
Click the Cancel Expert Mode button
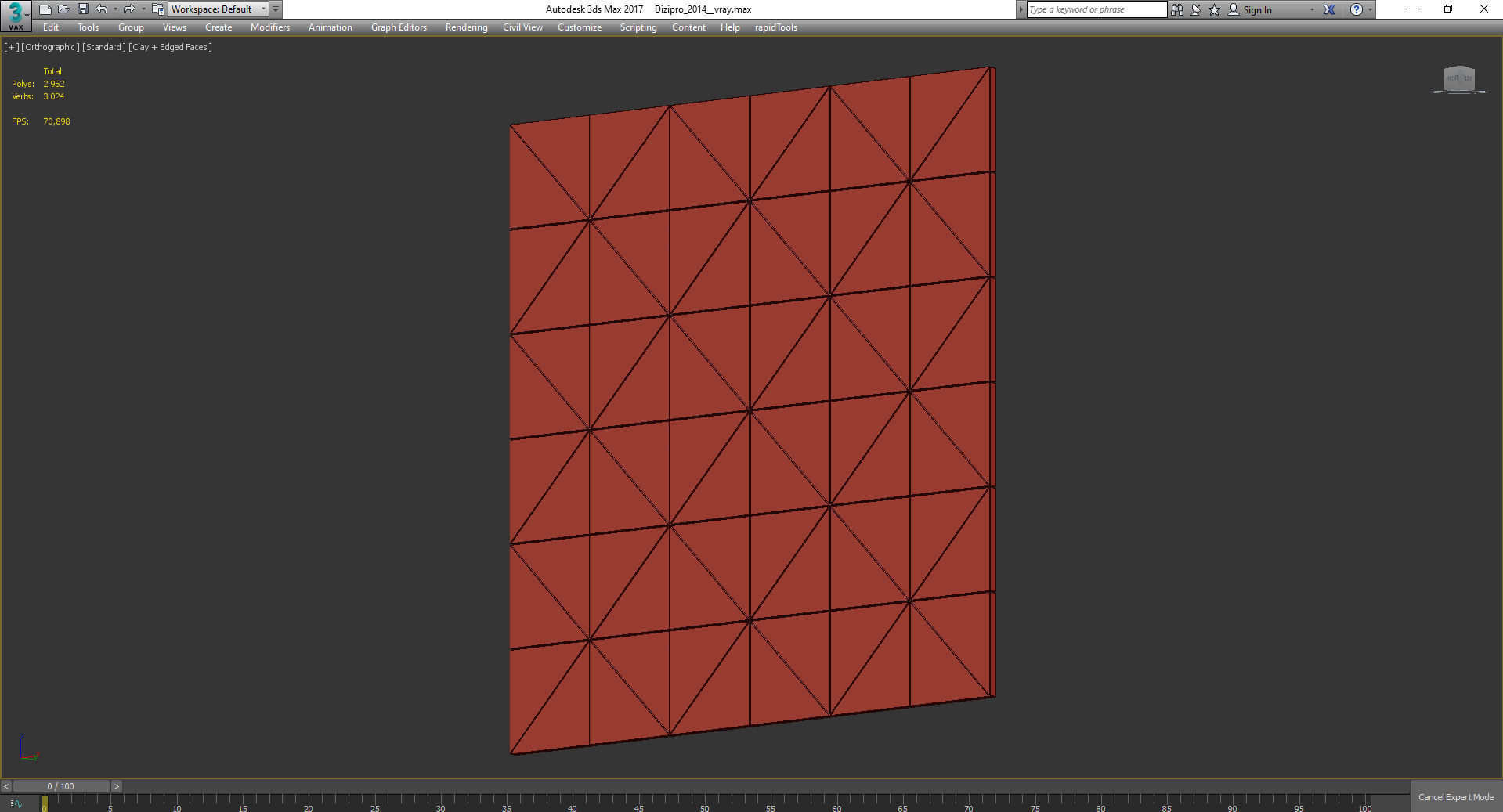pyautogui.click(x=1456, y=797)
